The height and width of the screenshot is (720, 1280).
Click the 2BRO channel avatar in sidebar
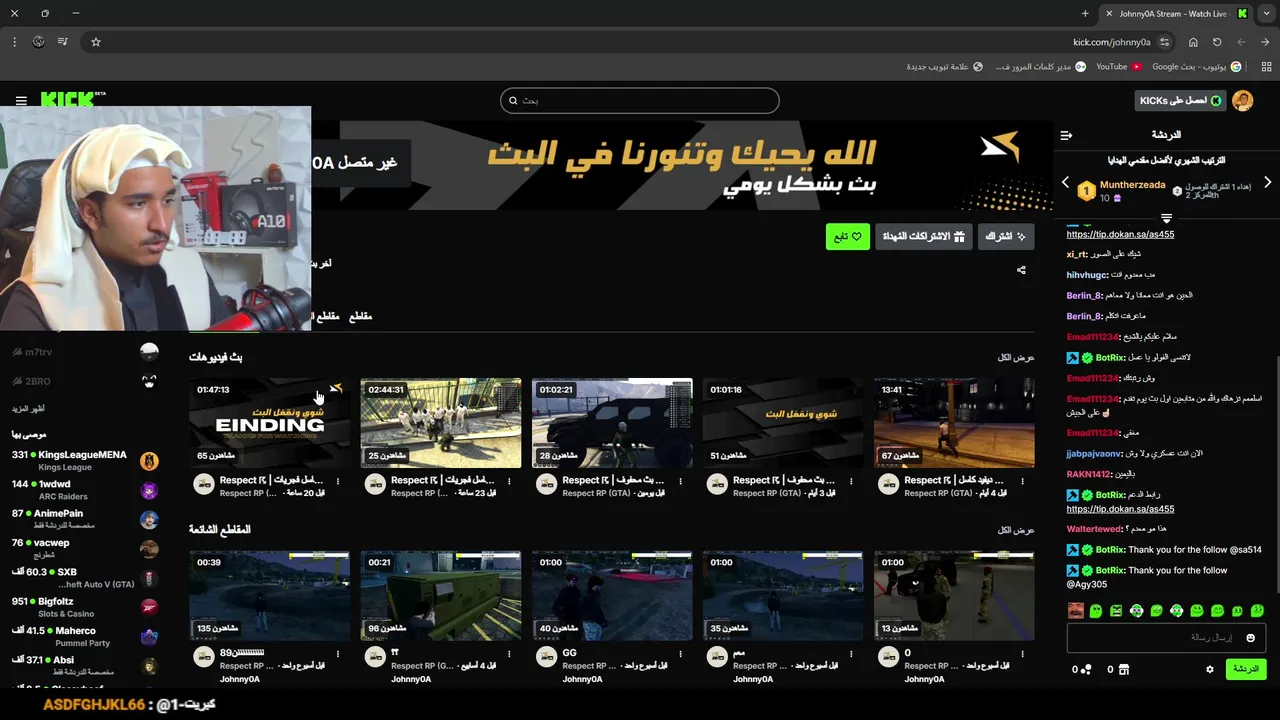[x=149, y=381]
